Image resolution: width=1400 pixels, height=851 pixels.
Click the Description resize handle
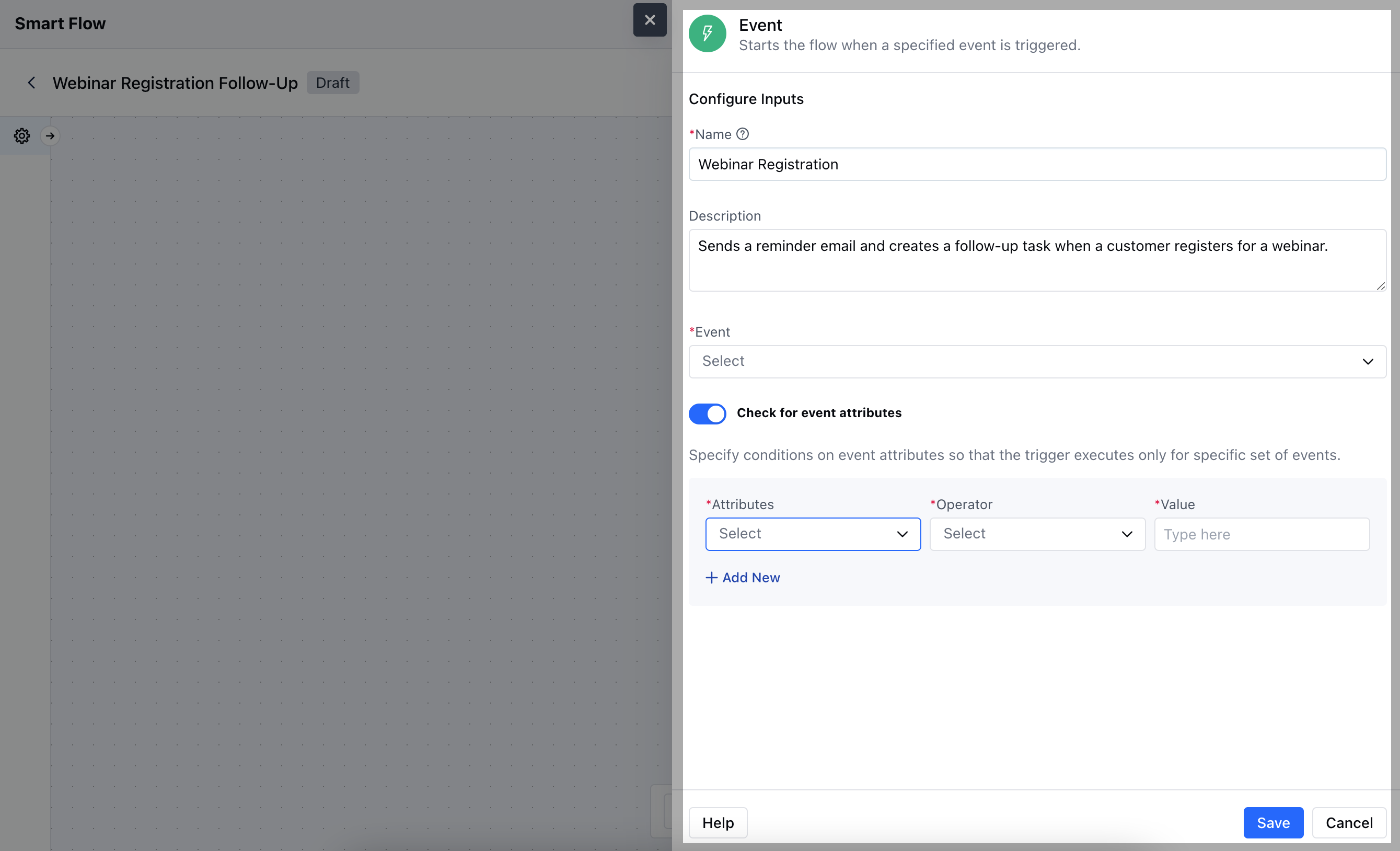pyautogui.click(x=1380, y=286)
